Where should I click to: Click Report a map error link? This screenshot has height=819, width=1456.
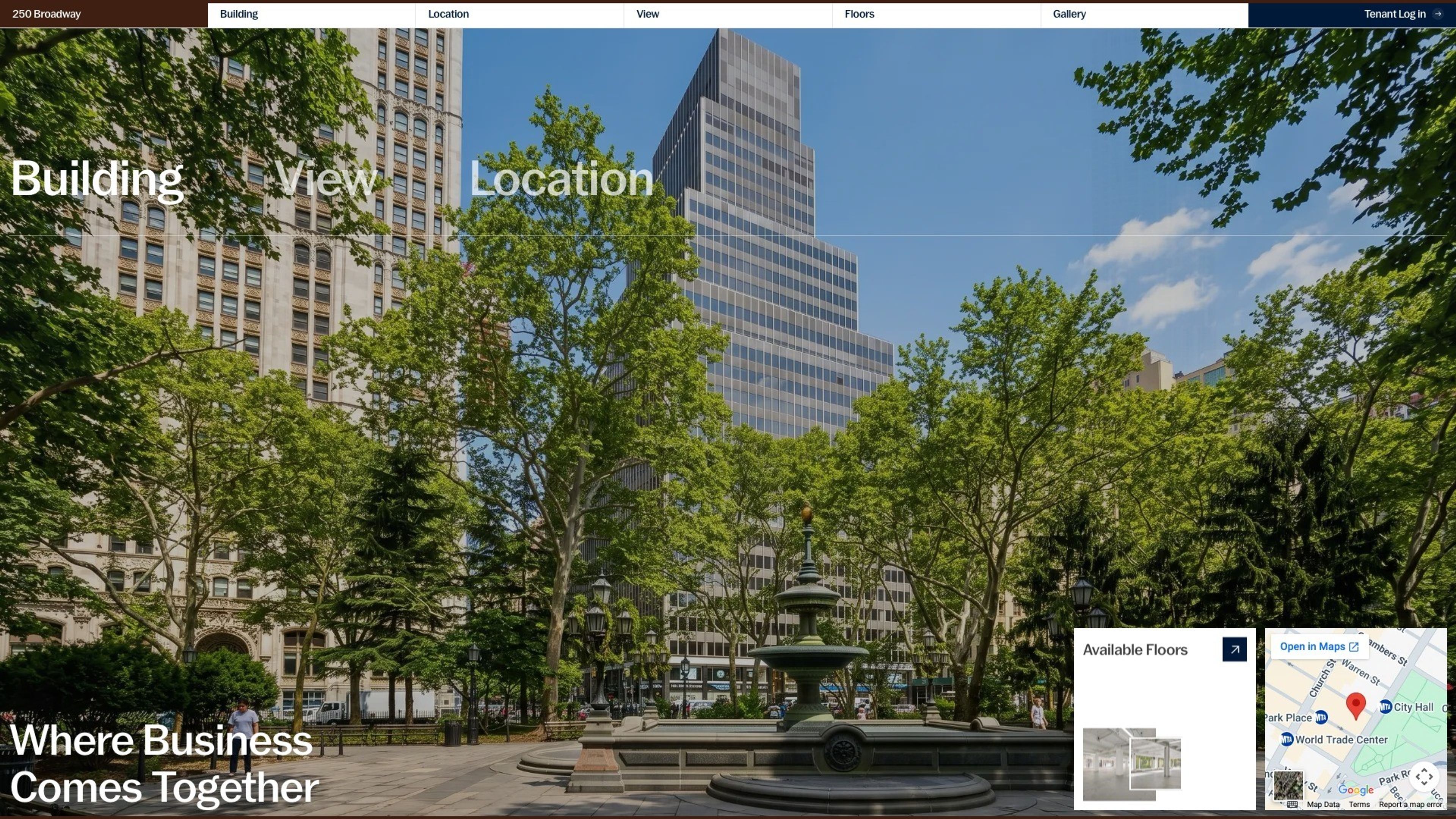1410,805
